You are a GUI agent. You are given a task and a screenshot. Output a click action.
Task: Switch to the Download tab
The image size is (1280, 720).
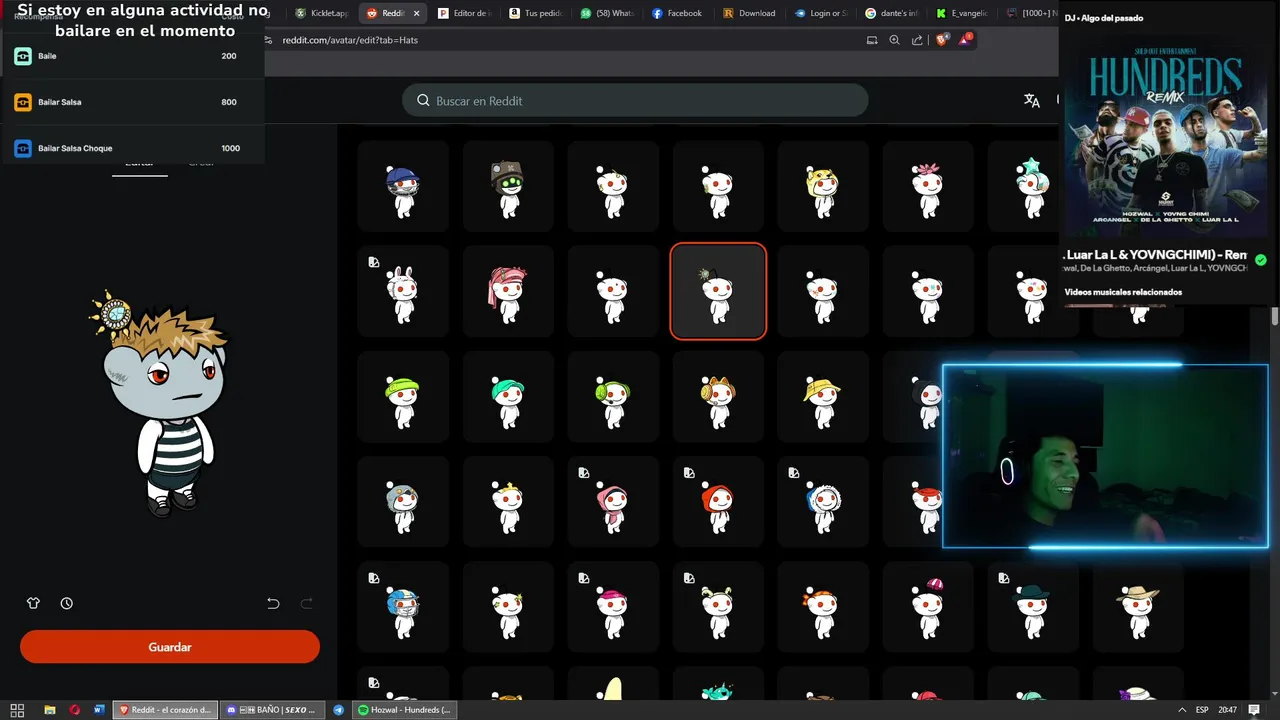749,13
